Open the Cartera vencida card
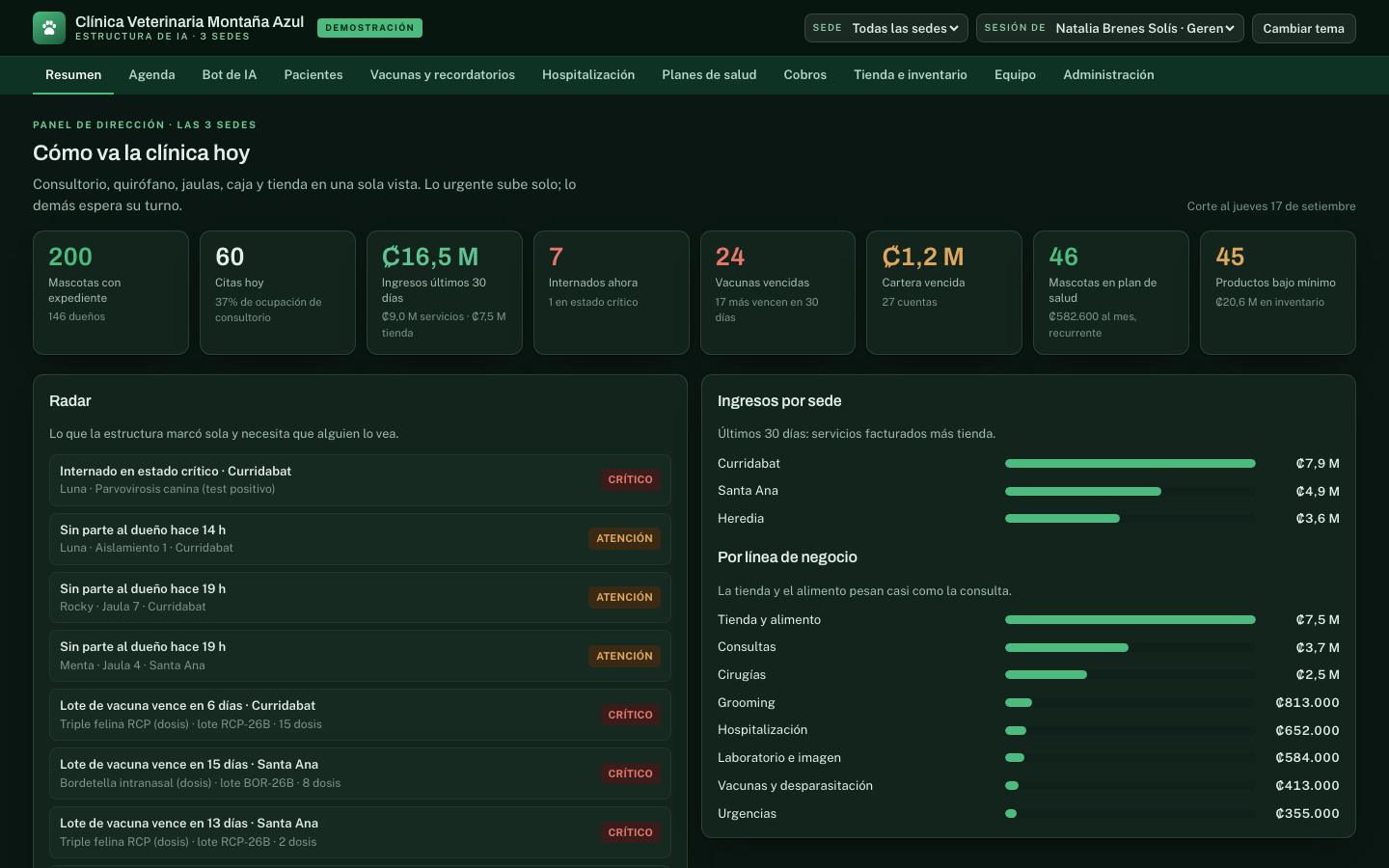 click(x=944, y=292)
